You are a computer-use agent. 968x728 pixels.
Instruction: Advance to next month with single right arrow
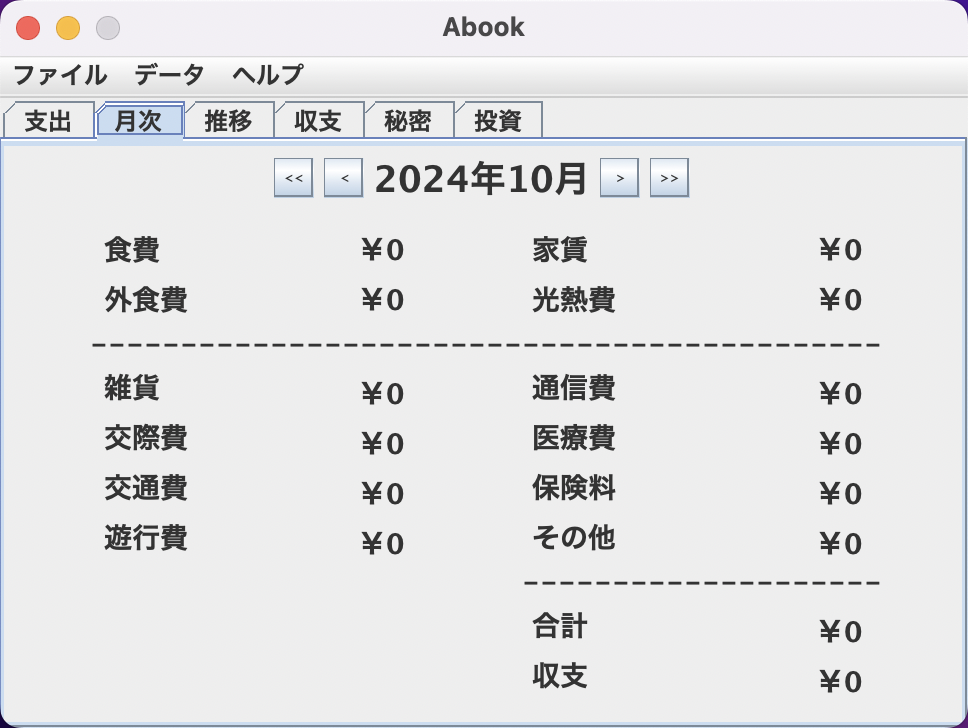(619, 178)
